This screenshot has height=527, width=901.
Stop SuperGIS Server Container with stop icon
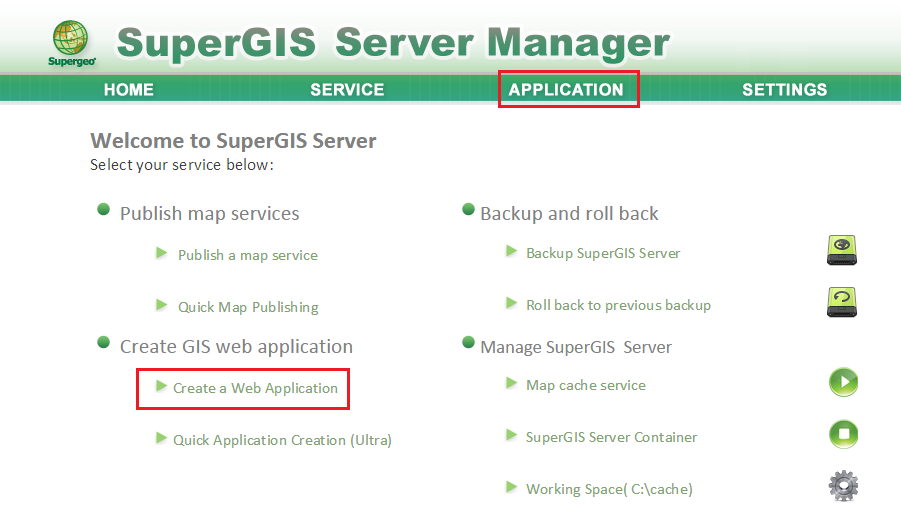[x=844, y=434]
